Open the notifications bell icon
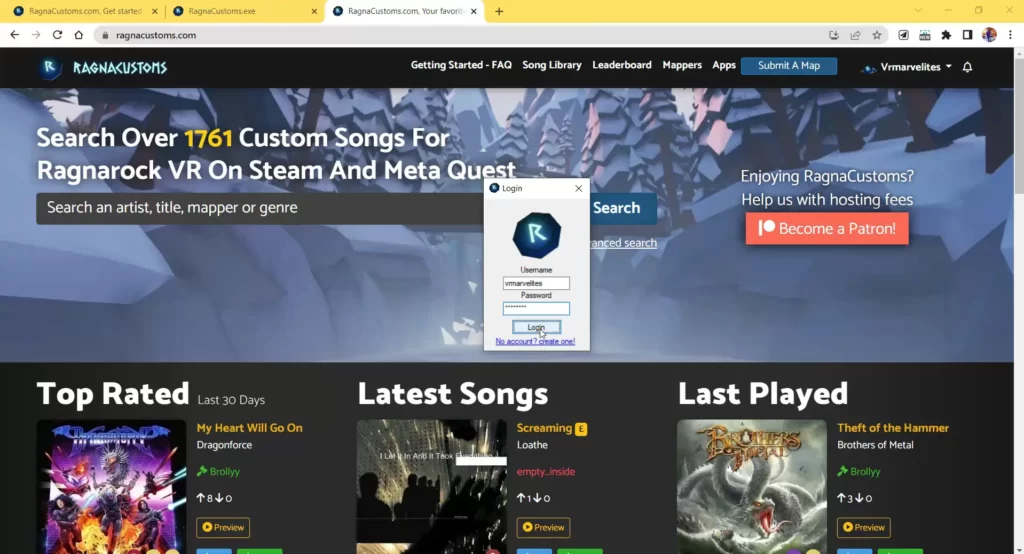This screenshot has width=1024, height=554. 967,67
